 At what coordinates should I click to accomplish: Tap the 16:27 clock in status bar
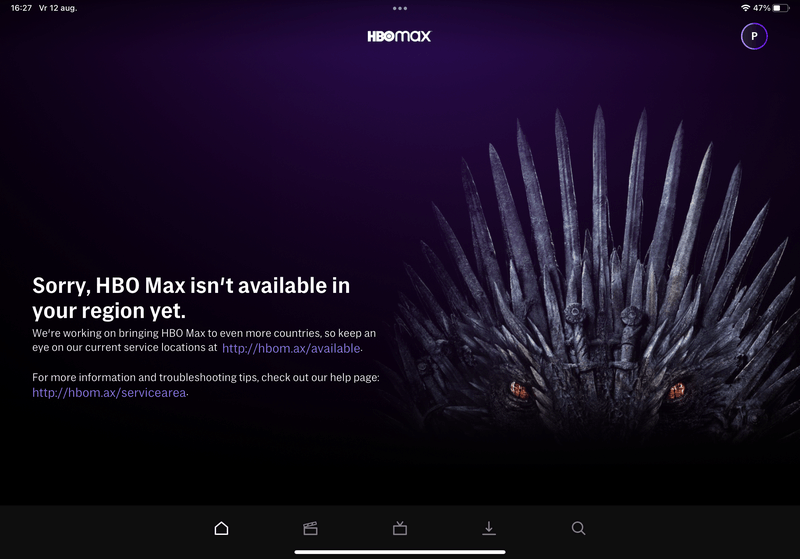tap(21, 8)
